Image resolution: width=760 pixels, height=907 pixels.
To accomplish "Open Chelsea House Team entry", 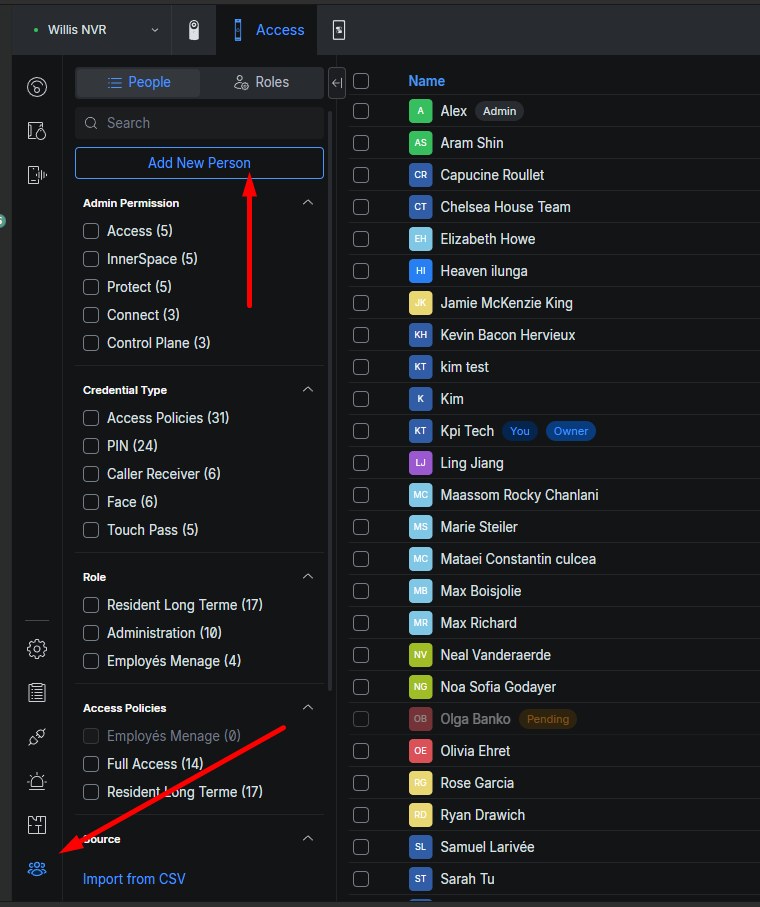I will coord(505,207).
